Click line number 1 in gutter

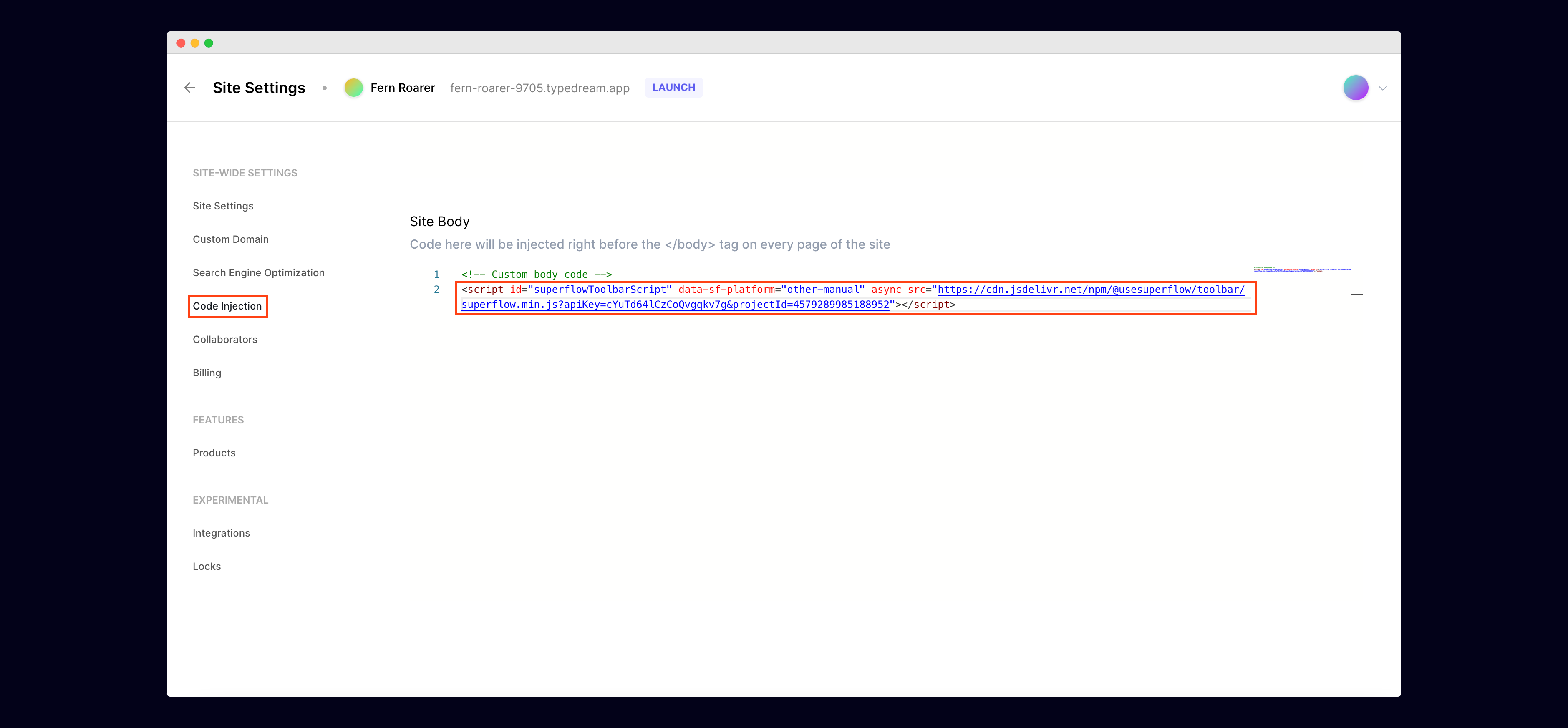click(436, 275)
